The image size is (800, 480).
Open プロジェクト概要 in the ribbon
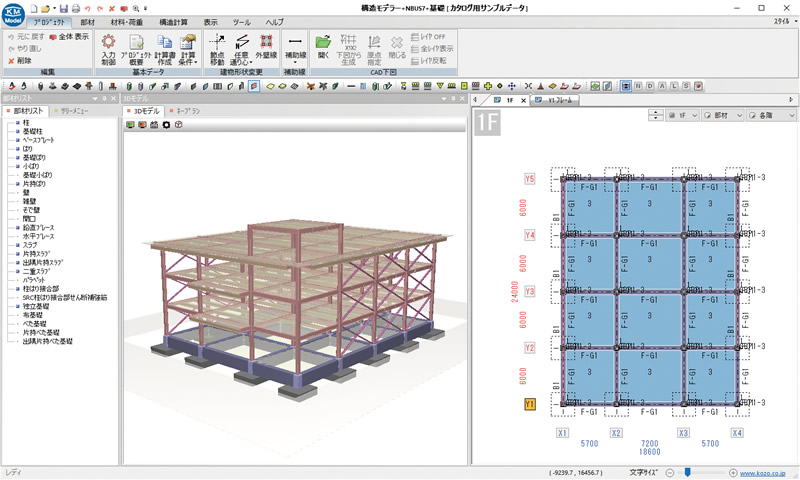tap(136, 49)
